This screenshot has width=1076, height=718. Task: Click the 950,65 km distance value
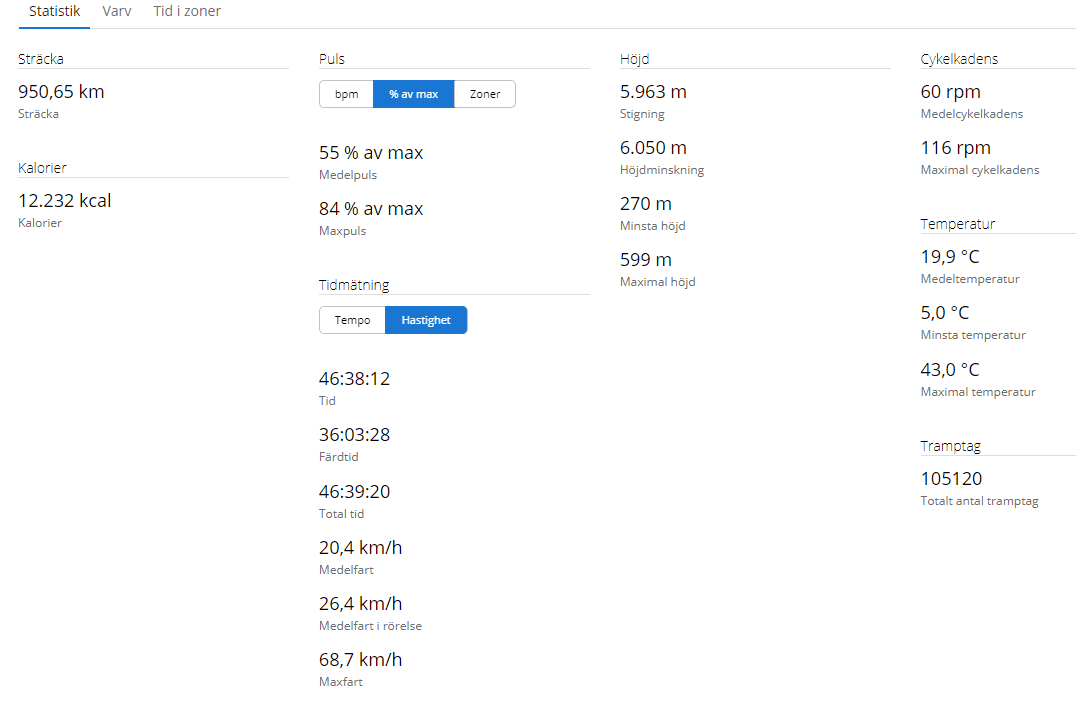(61, 92)
